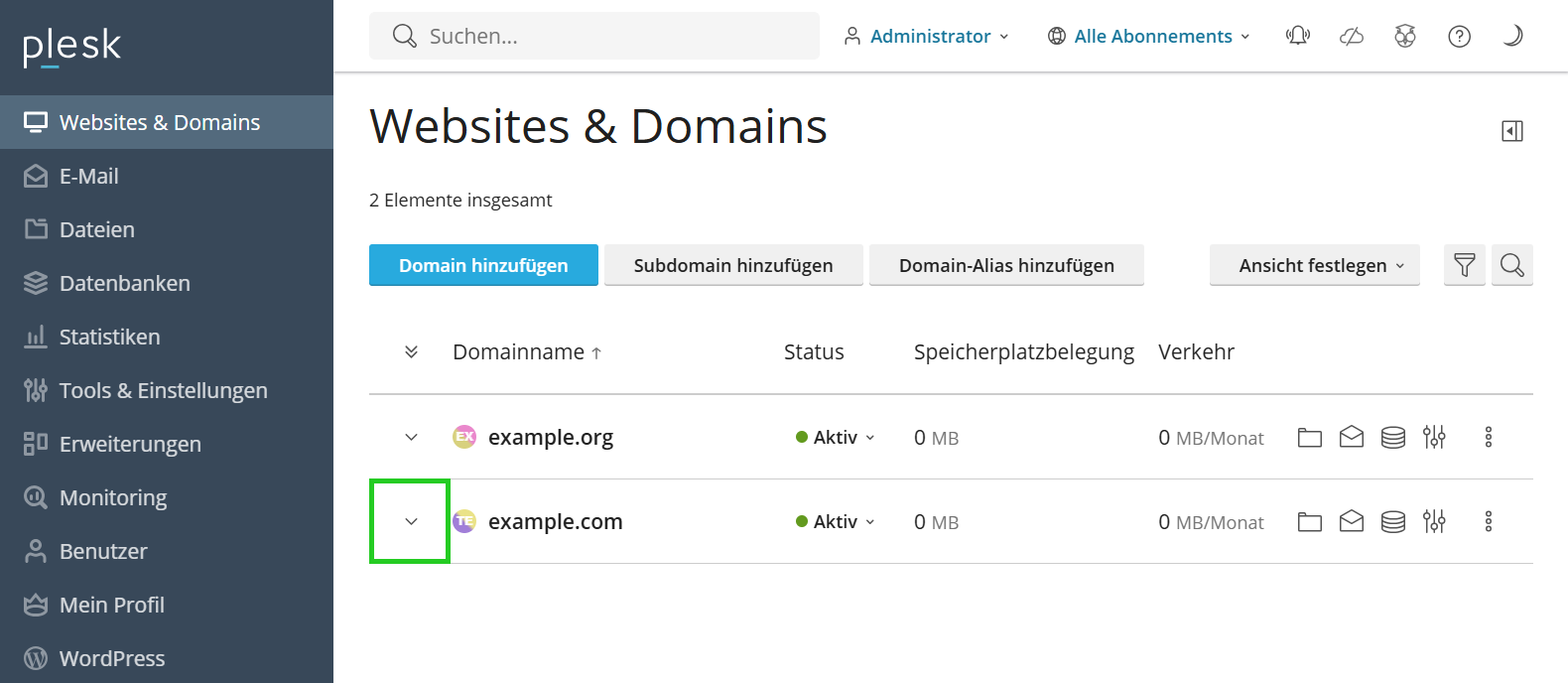This screenshot has width=1568, height=683.
Task: Sort by Domainname column header
Action: pos(527,352)
